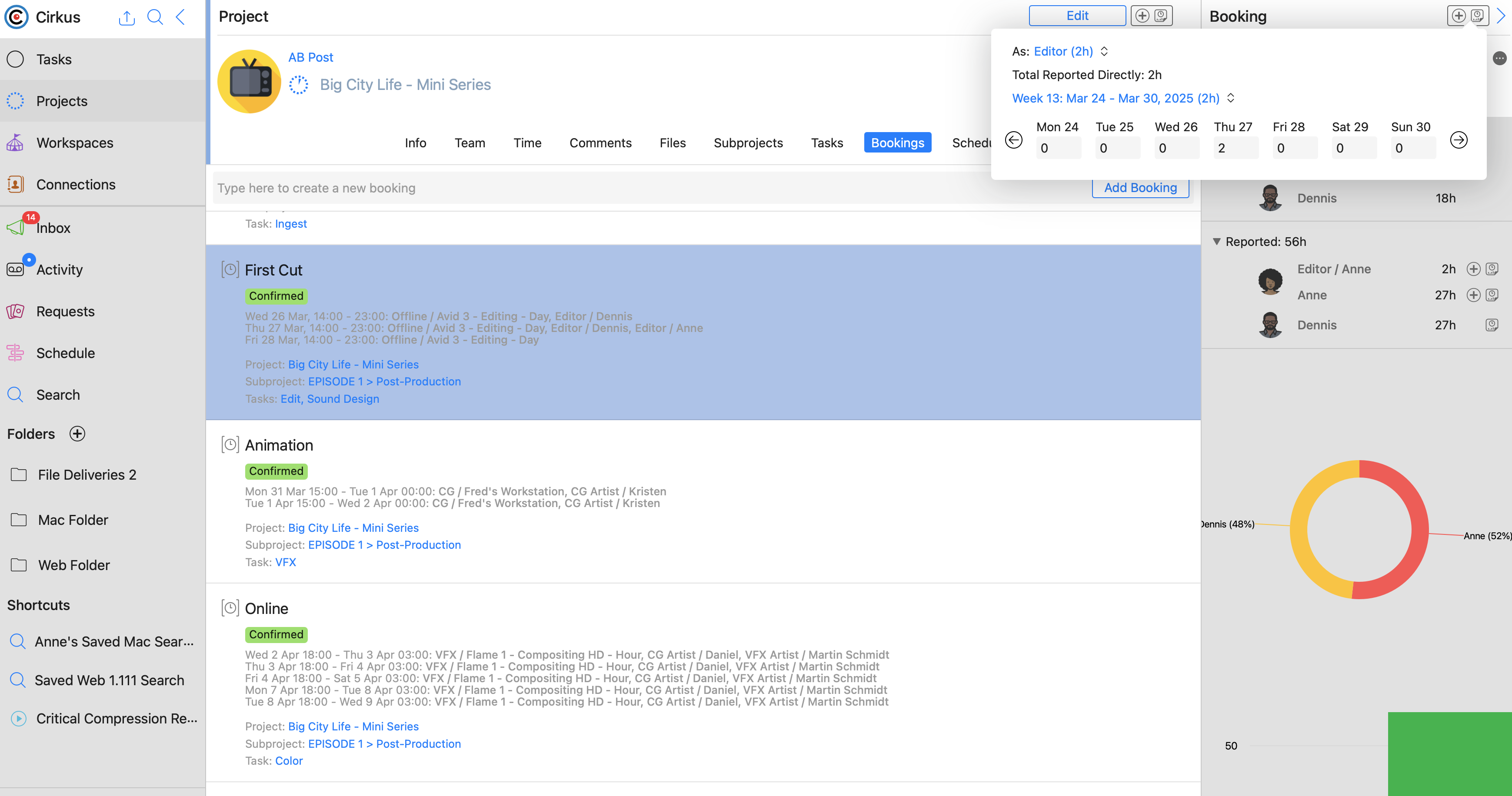This screenshot has width=1512, height=796.
Task: Click the timer icon in the Dennis 27h row
Action: click(x=1492, y=325)
